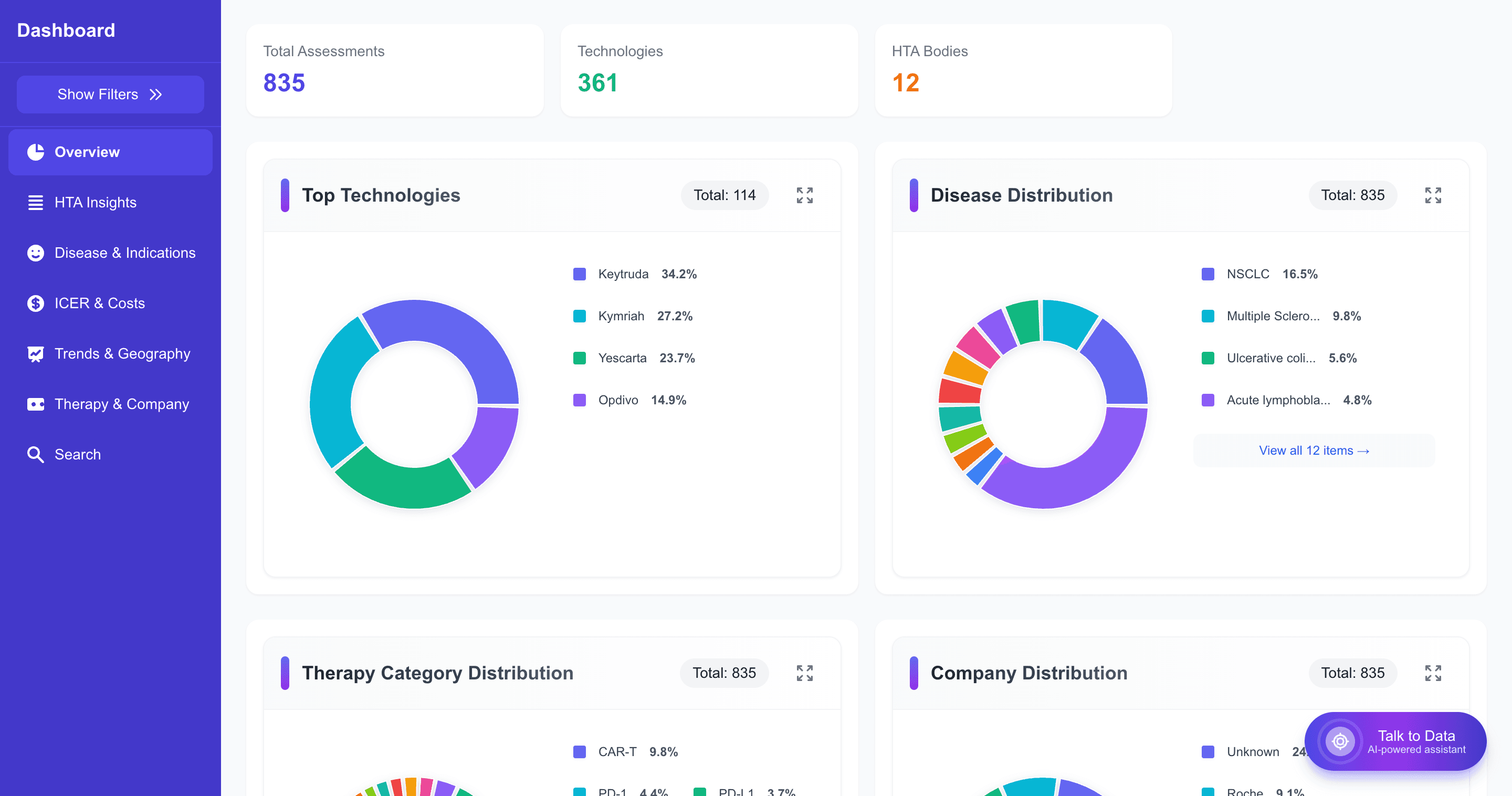Click the Overview pie chart icon
The image size is (1512, 796).
(36, 152)
